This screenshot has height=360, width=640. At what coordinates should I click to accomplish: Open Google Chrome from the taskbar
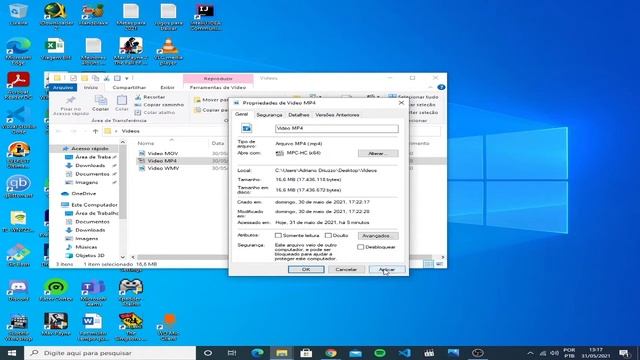pyautogui.click(x=331, y=353)
